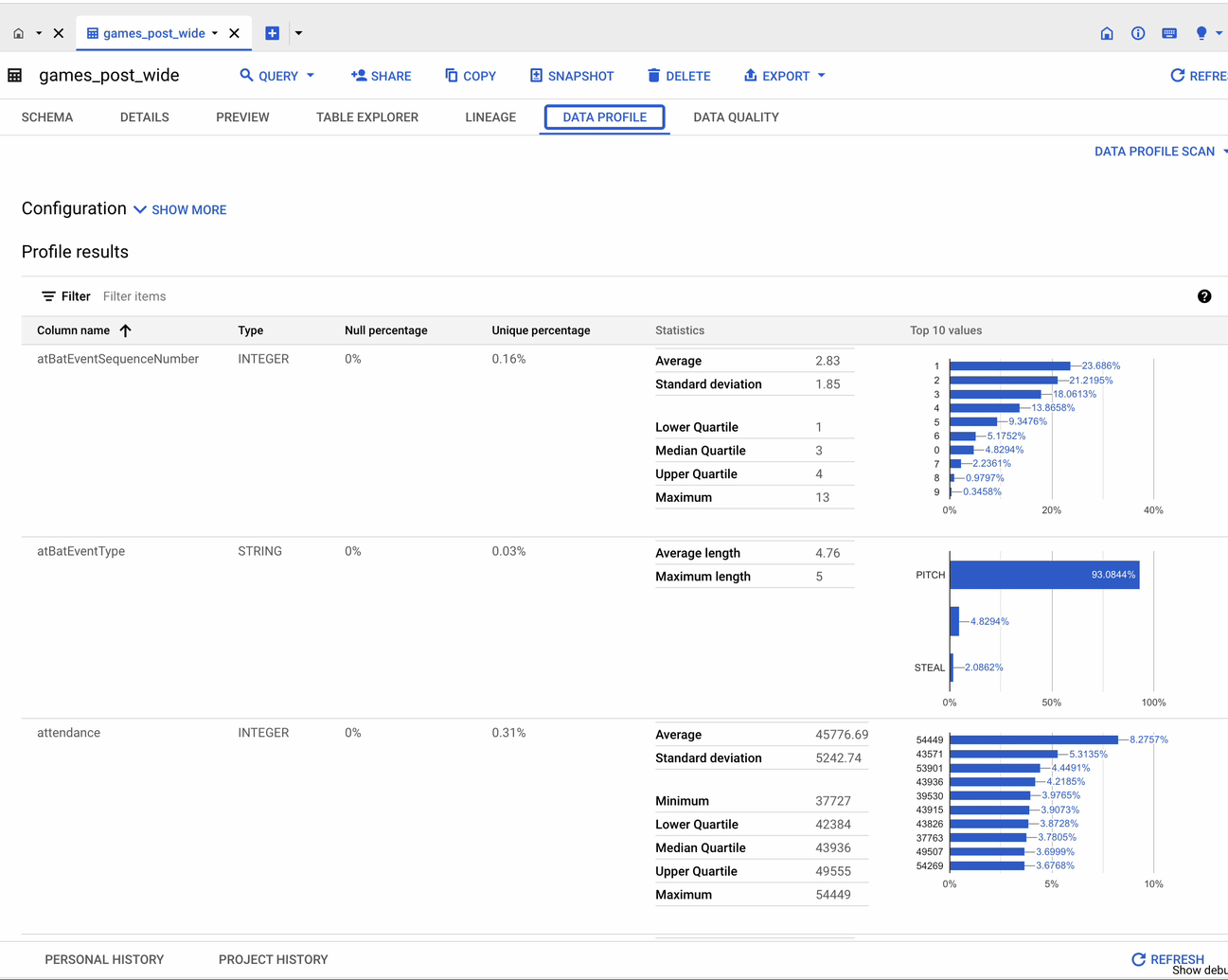Open the help question mark icon

1204,296
